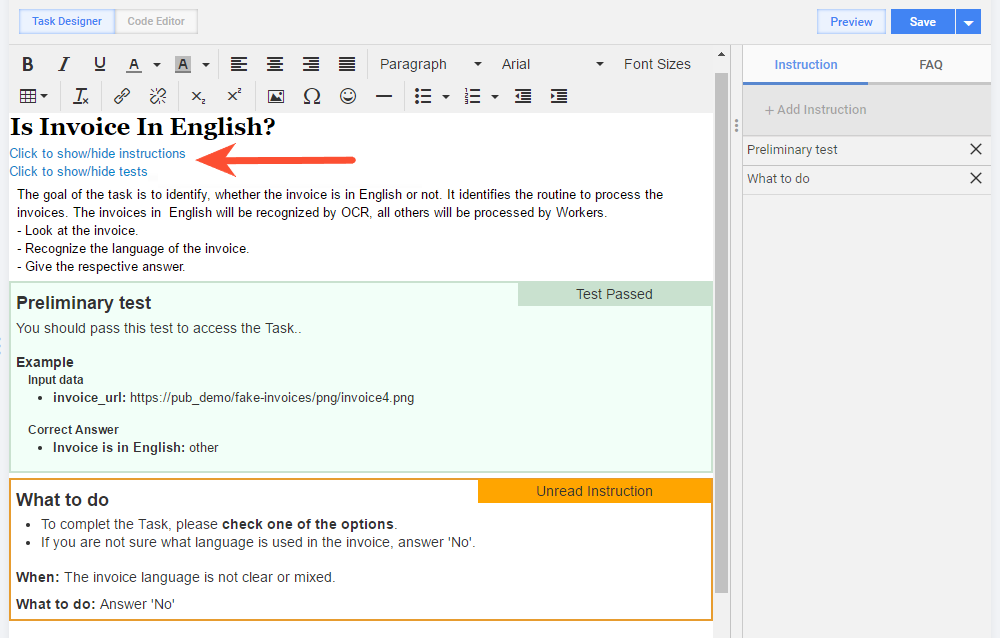Switch to Task Designer tab
This screenshot has height=638, width=1000.
[x=67, y=21]
